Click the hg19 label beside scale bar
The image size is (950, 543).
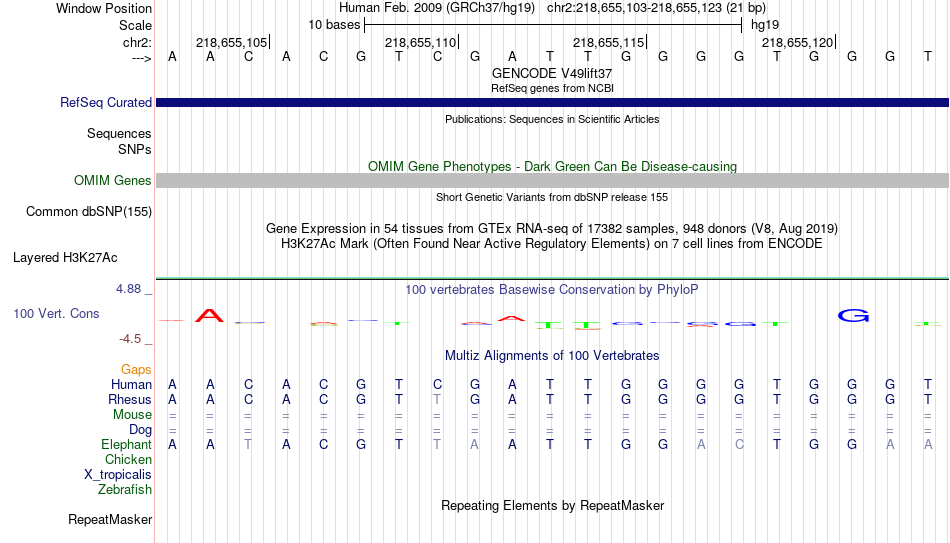tap(765, 25)
